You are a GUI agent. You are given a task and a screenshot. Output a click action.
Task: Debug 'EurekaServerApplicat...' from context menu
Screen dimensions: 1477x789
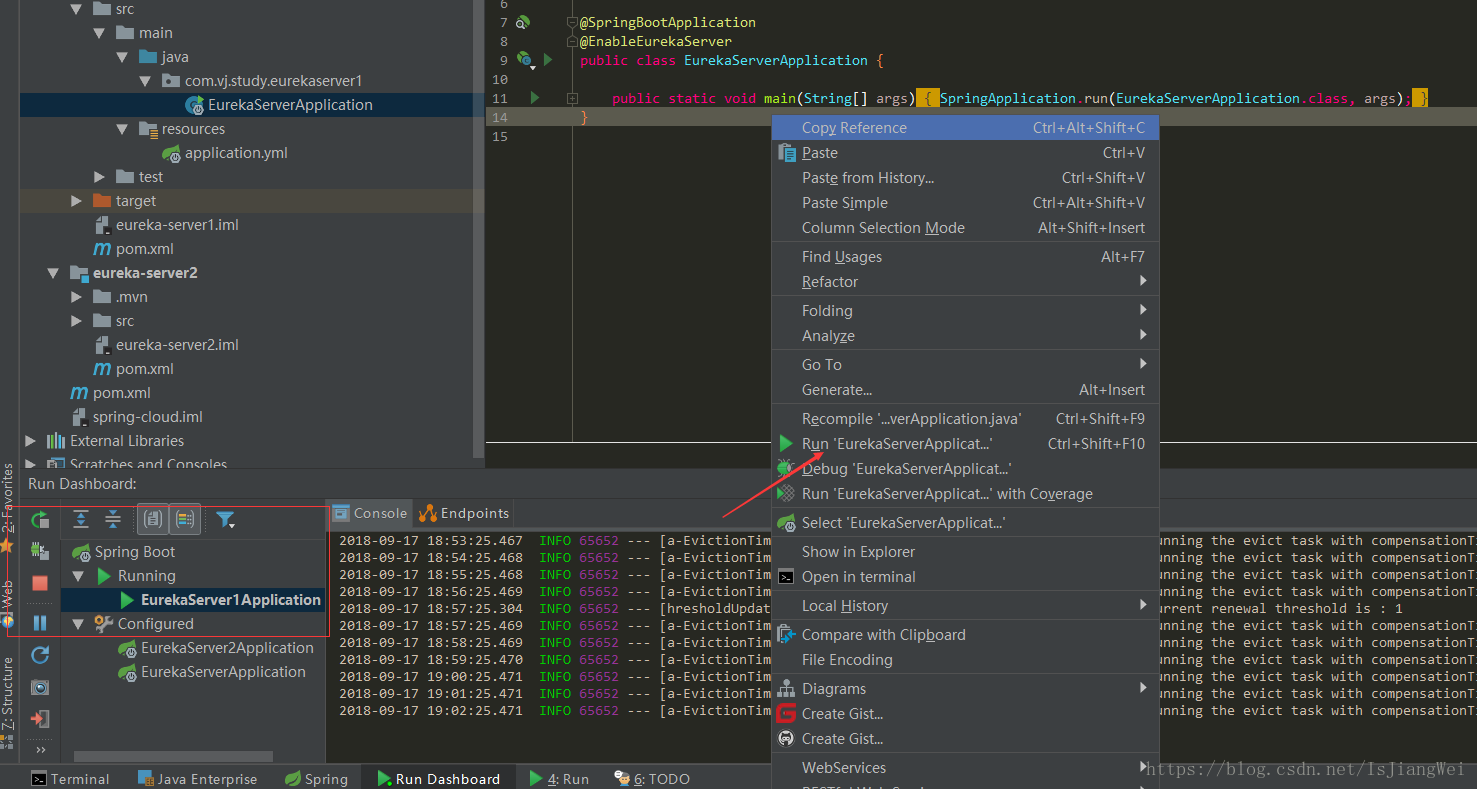coord(966,469)
